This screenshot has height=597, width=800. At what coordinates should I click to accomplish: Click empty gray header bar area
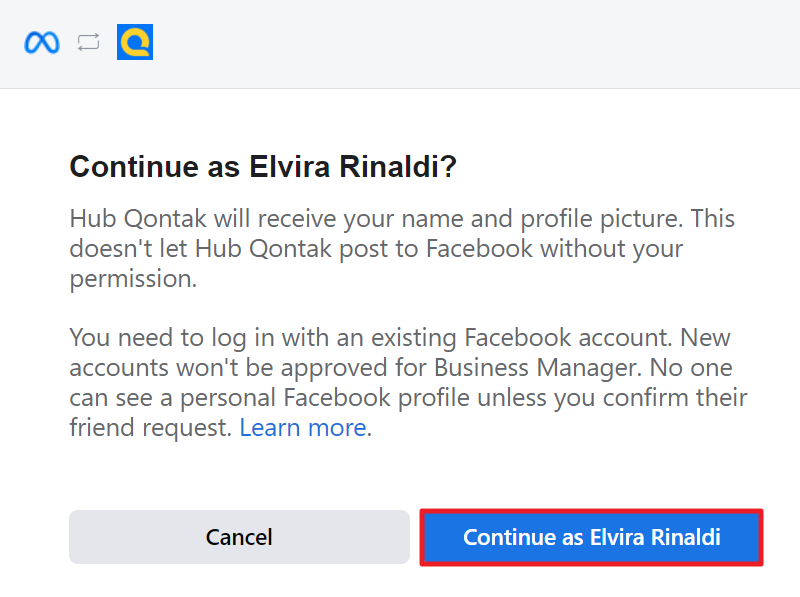coord(459,43)
